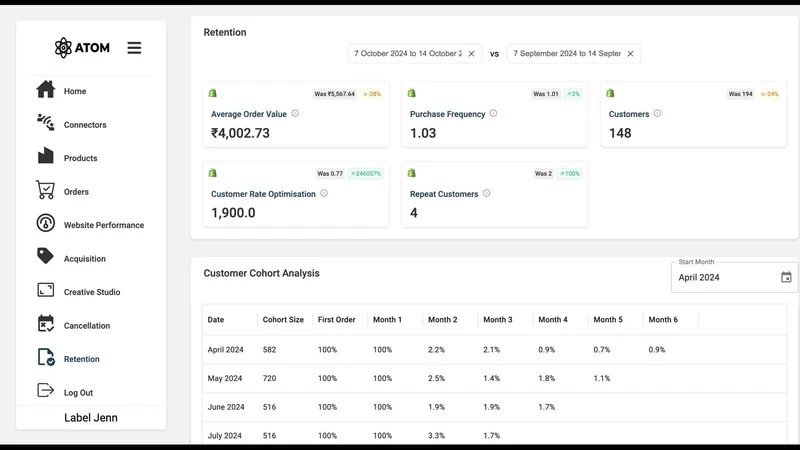Viewport: 800px width, 450px height.
Task: Click info icon next to Repeat Customers
Action: coord(487,193)
